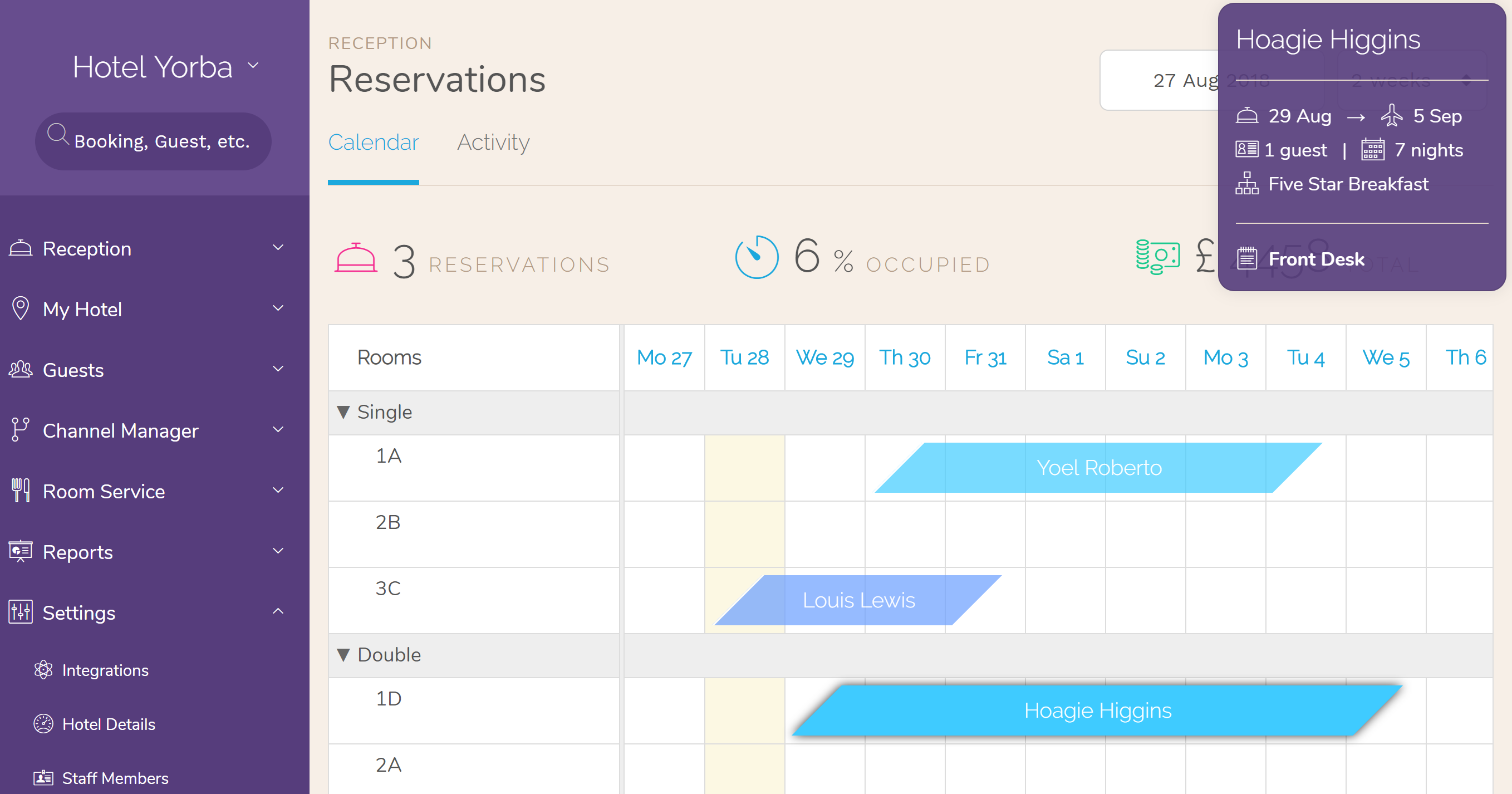Click room 1D row label
The image size is (1512, 794).
[389, 699]
